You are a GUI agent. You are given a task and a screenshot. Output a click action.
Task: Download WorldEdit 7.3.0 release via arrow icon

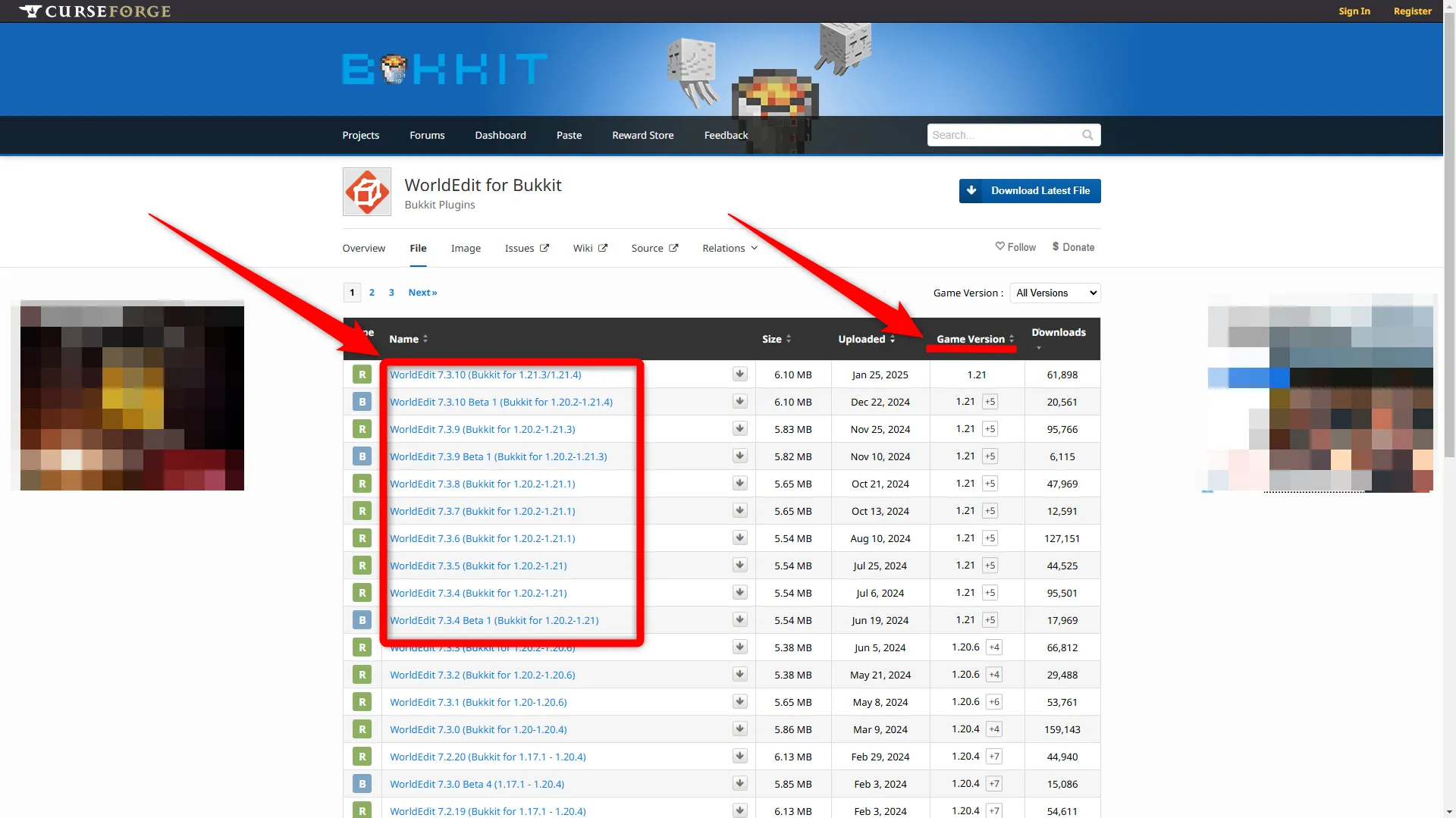pyautogui.click(x=739, y=729)
